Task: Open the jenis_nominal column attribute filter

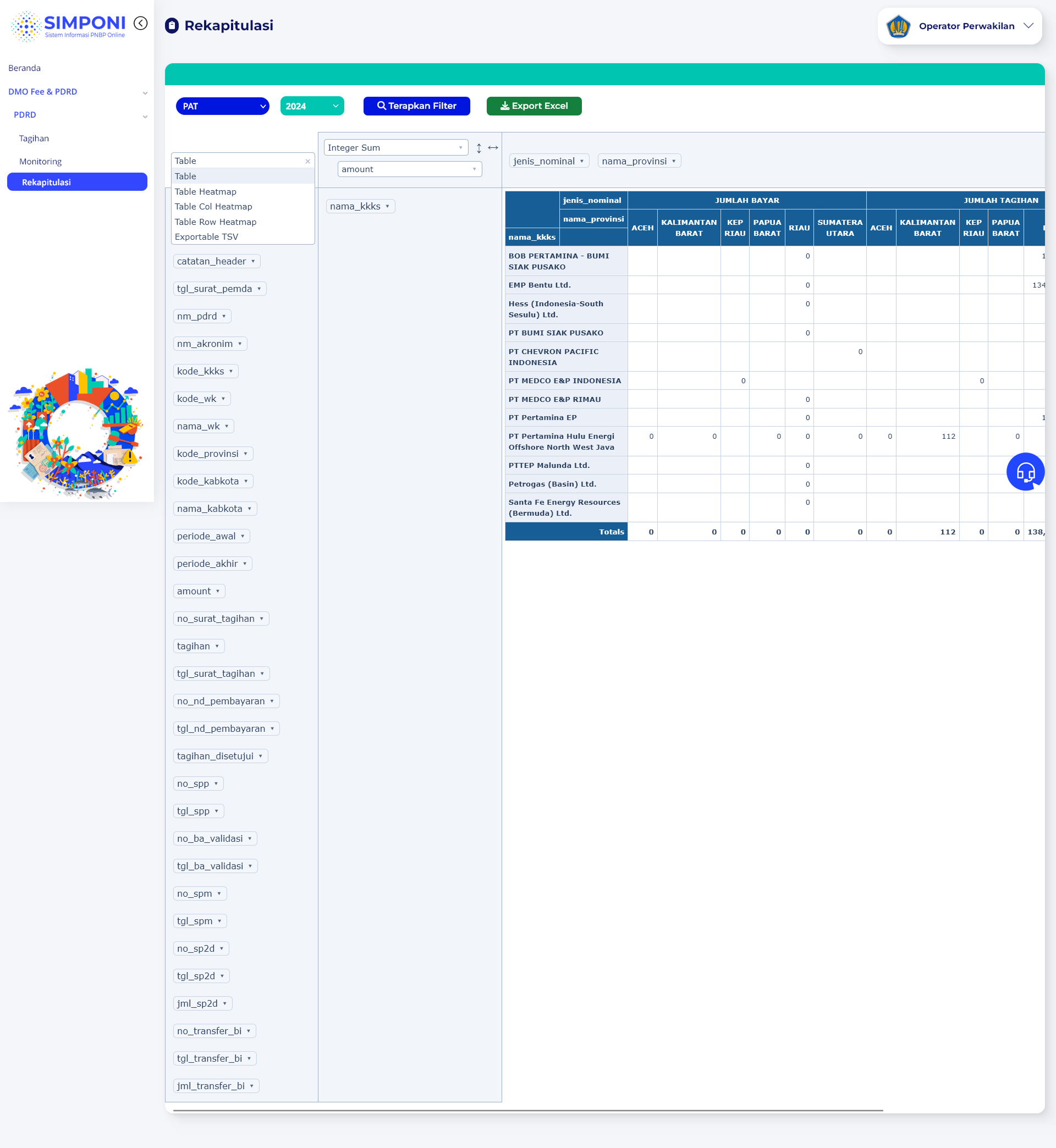Action: [582, 162]
